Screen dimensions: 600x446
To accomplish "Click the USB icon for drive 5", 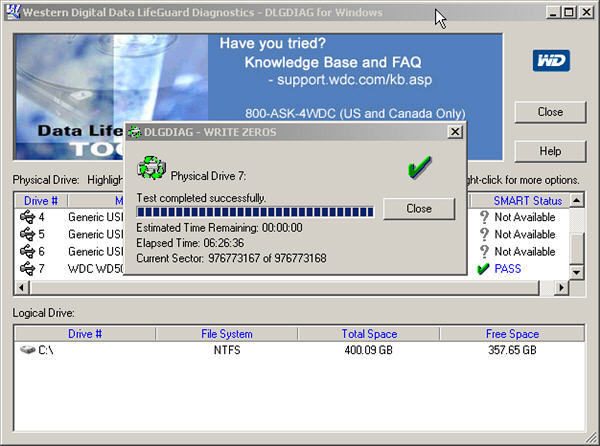I will 28,234.
